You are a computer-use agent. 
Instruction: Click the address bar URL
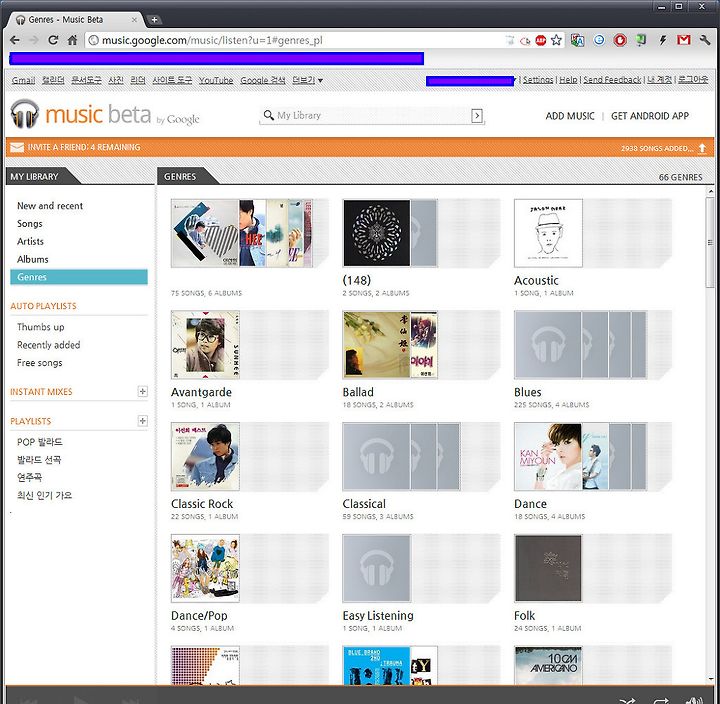point(212,40)
